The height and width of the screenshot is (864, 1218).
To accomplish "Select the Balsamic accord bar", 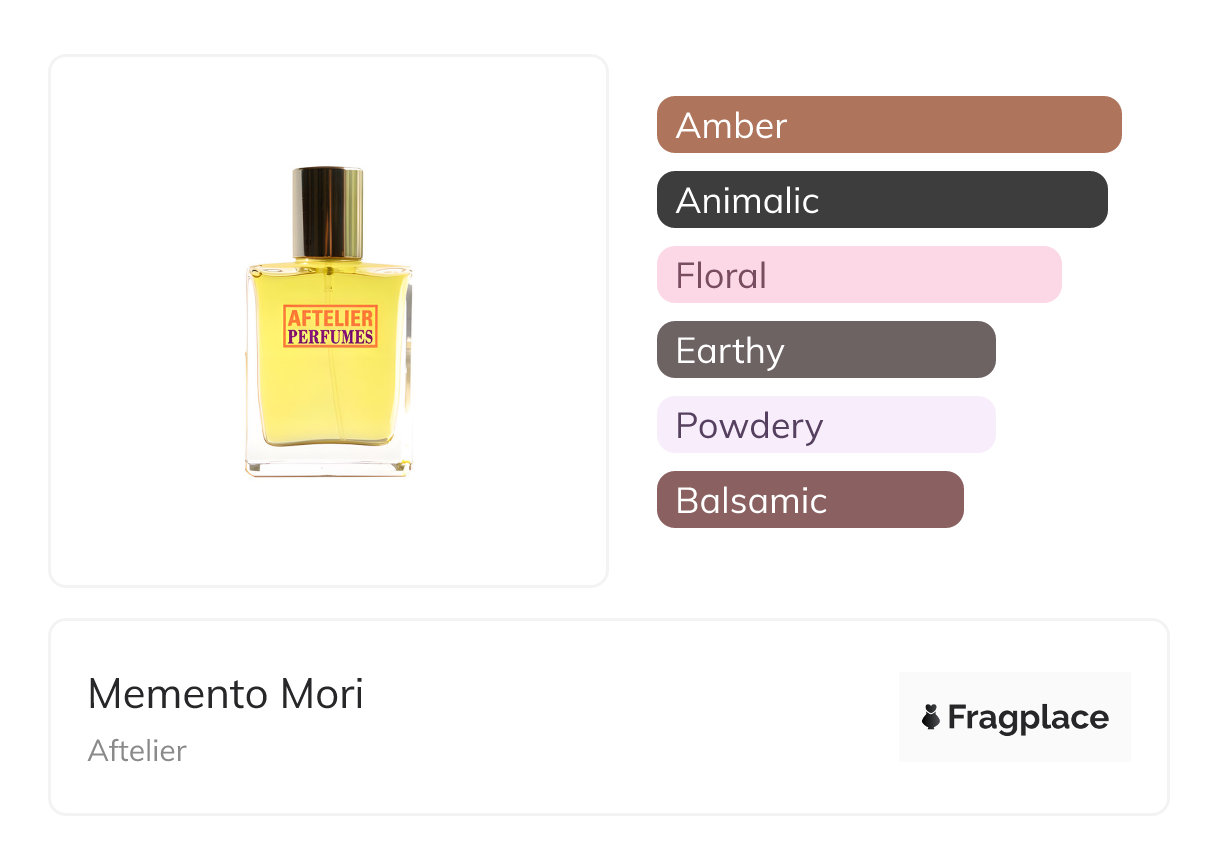I will click(x=810, y=500).
